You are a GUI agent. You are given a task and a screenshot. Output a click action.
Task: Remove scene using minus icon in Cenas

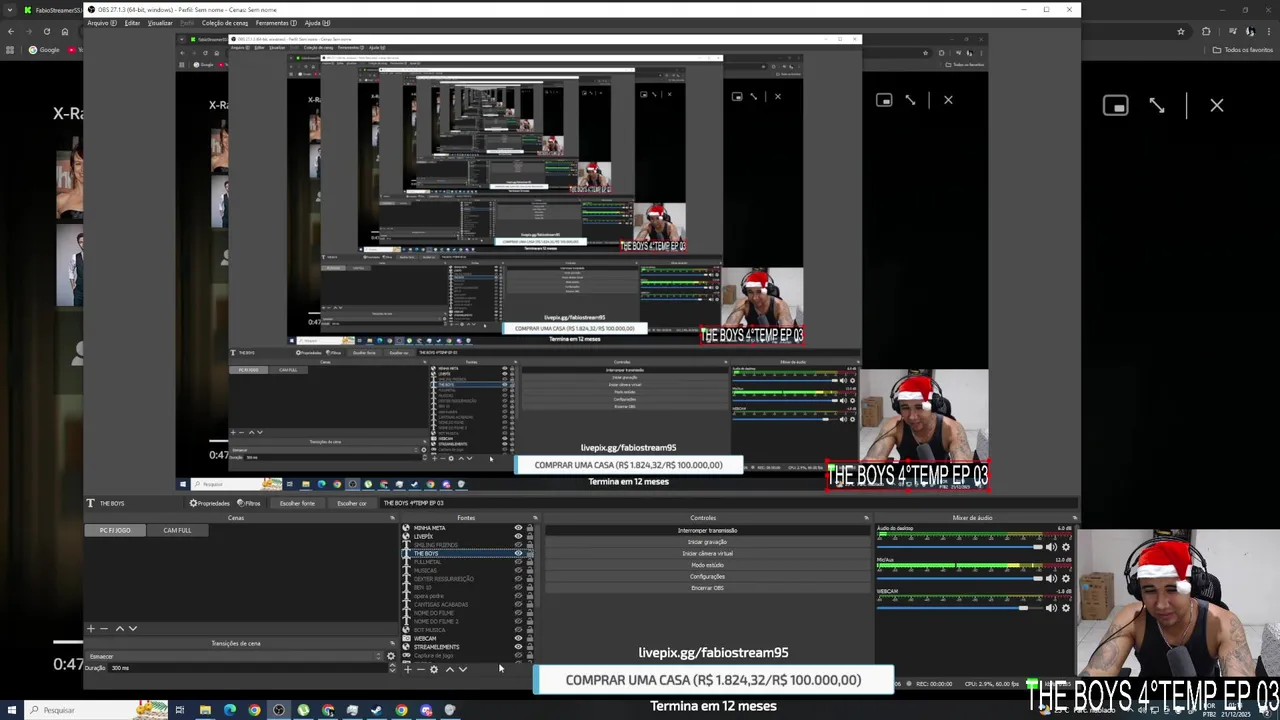pyautogui.click(x=104, y=629)
